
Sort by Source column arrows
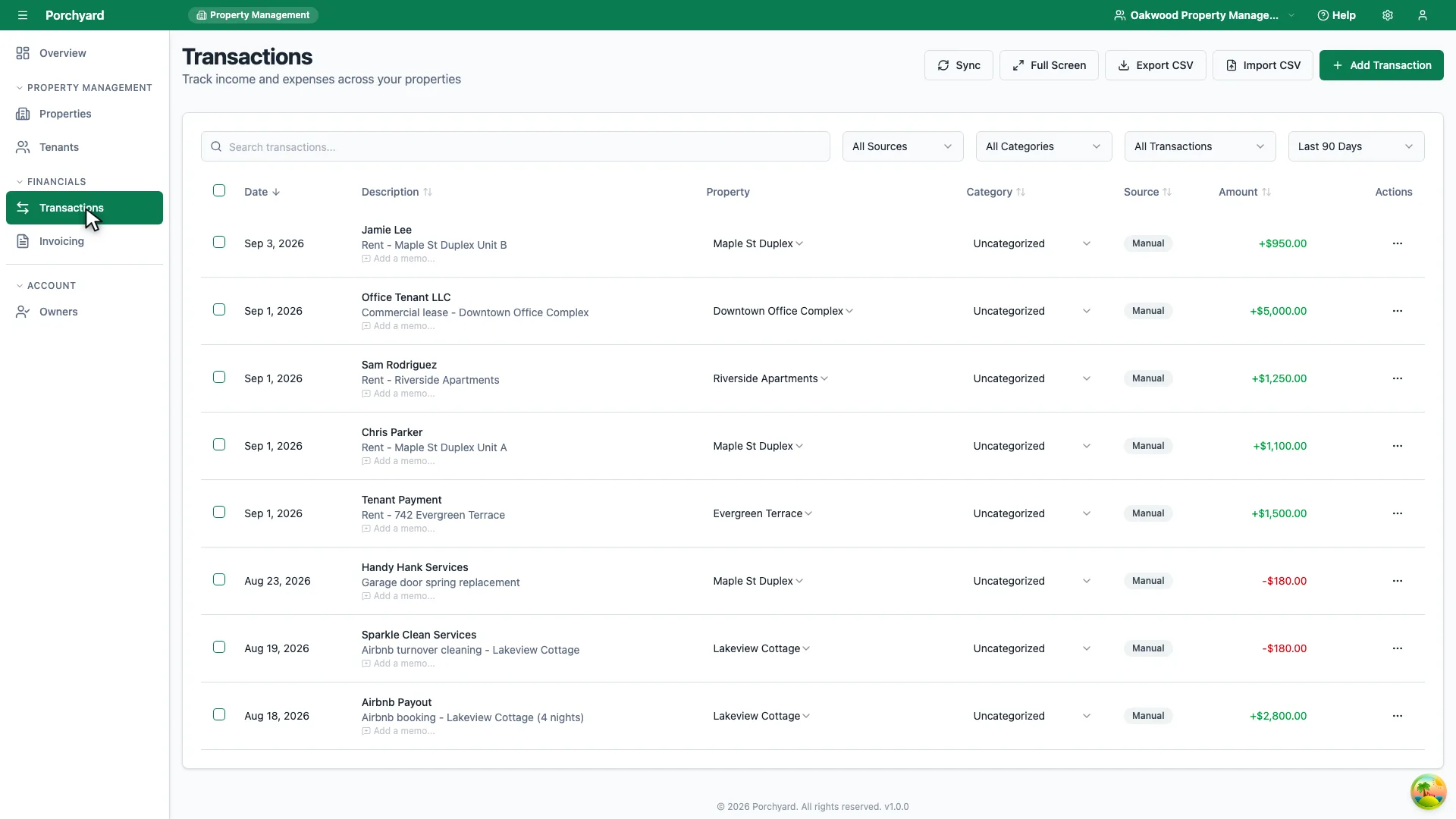1167,192
